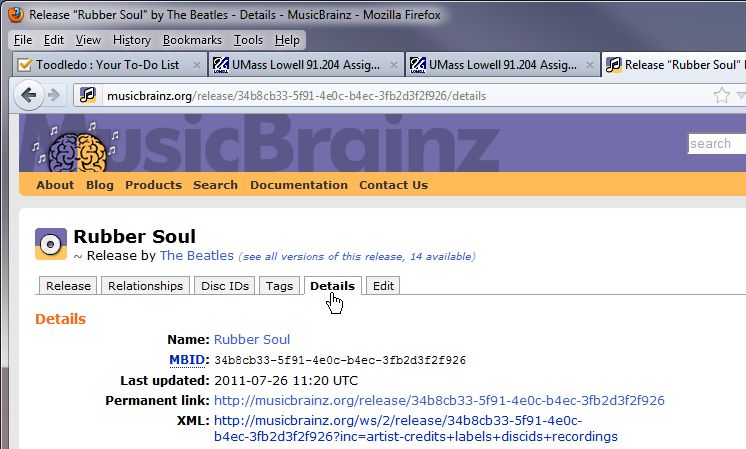Viewport: 746px width, 449px height.
Task: Open the Products navigation link
Action: tap(153, 185)
